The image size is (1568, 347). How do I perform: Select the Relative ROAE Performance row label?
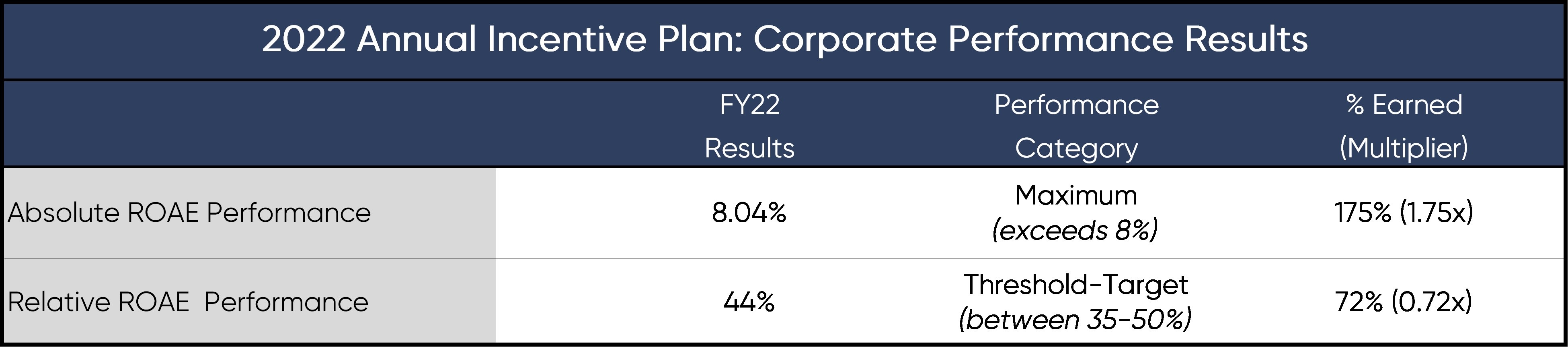(x=188, y=302)
